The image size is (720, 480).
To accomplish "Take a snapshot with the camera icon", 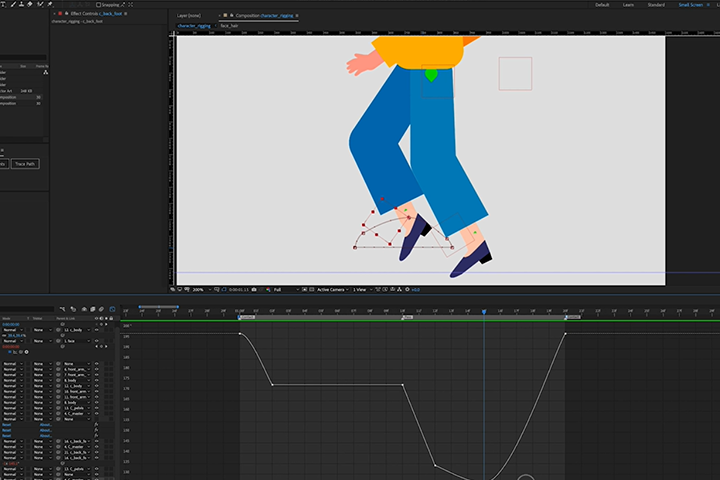I will pos(253,290).
